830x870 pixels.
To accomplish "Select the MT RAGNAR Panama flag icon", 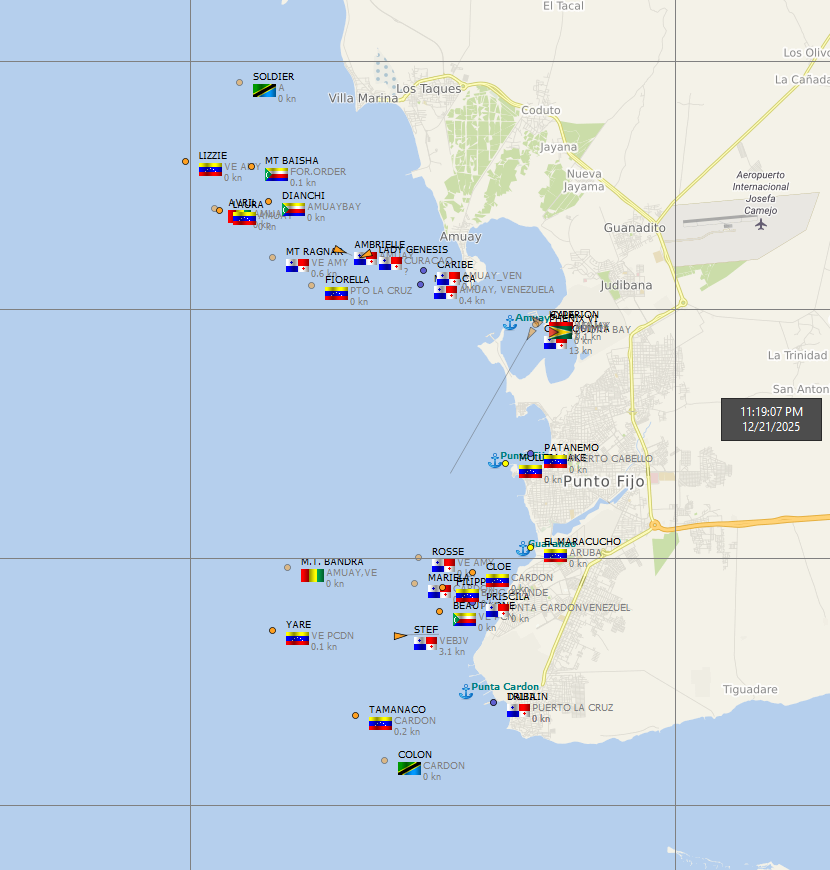I will (297, 265).
